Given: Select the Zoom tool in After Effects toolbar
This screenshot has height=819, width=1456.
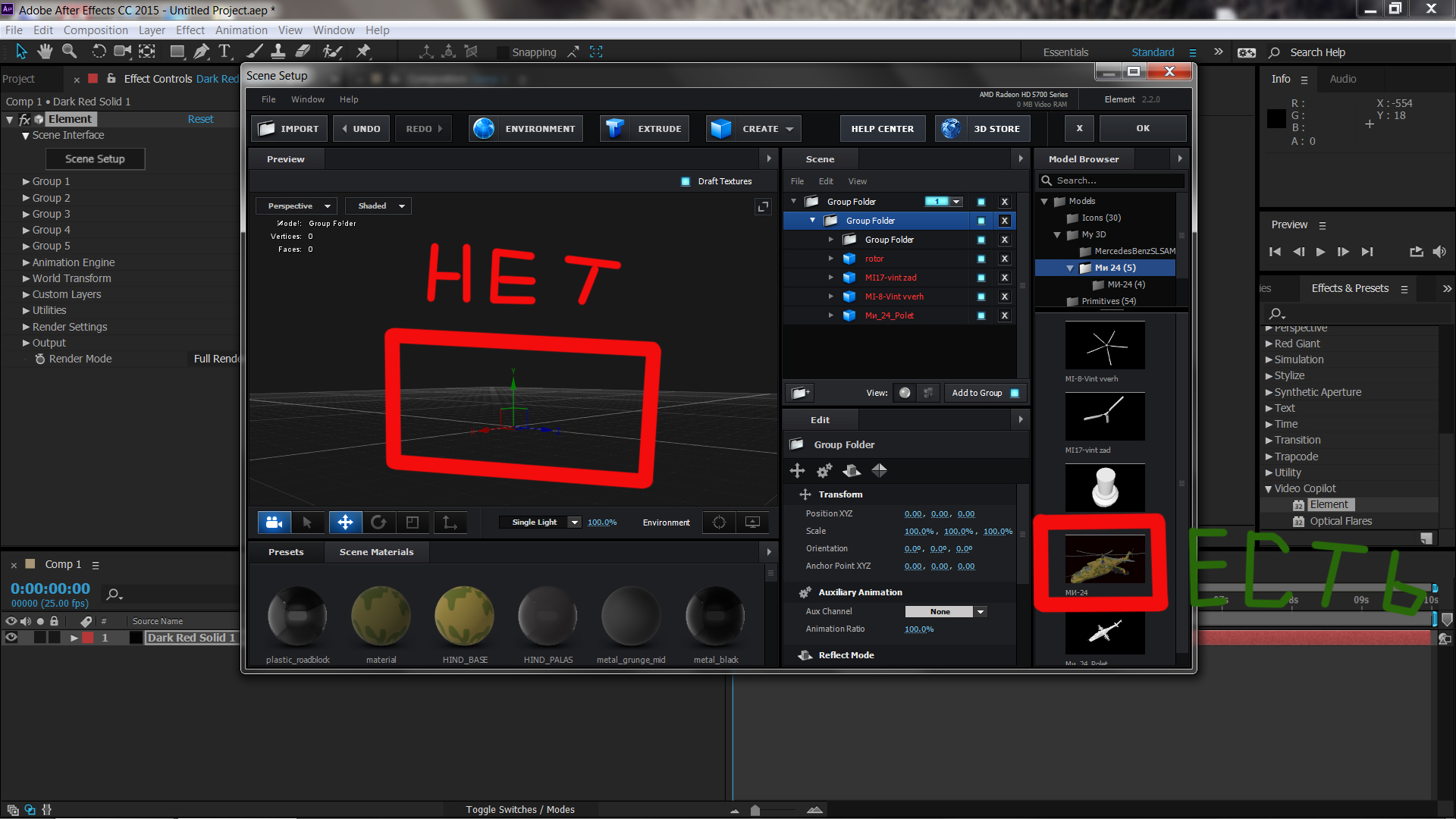Looking at the screenshot, I should point(70,52).
